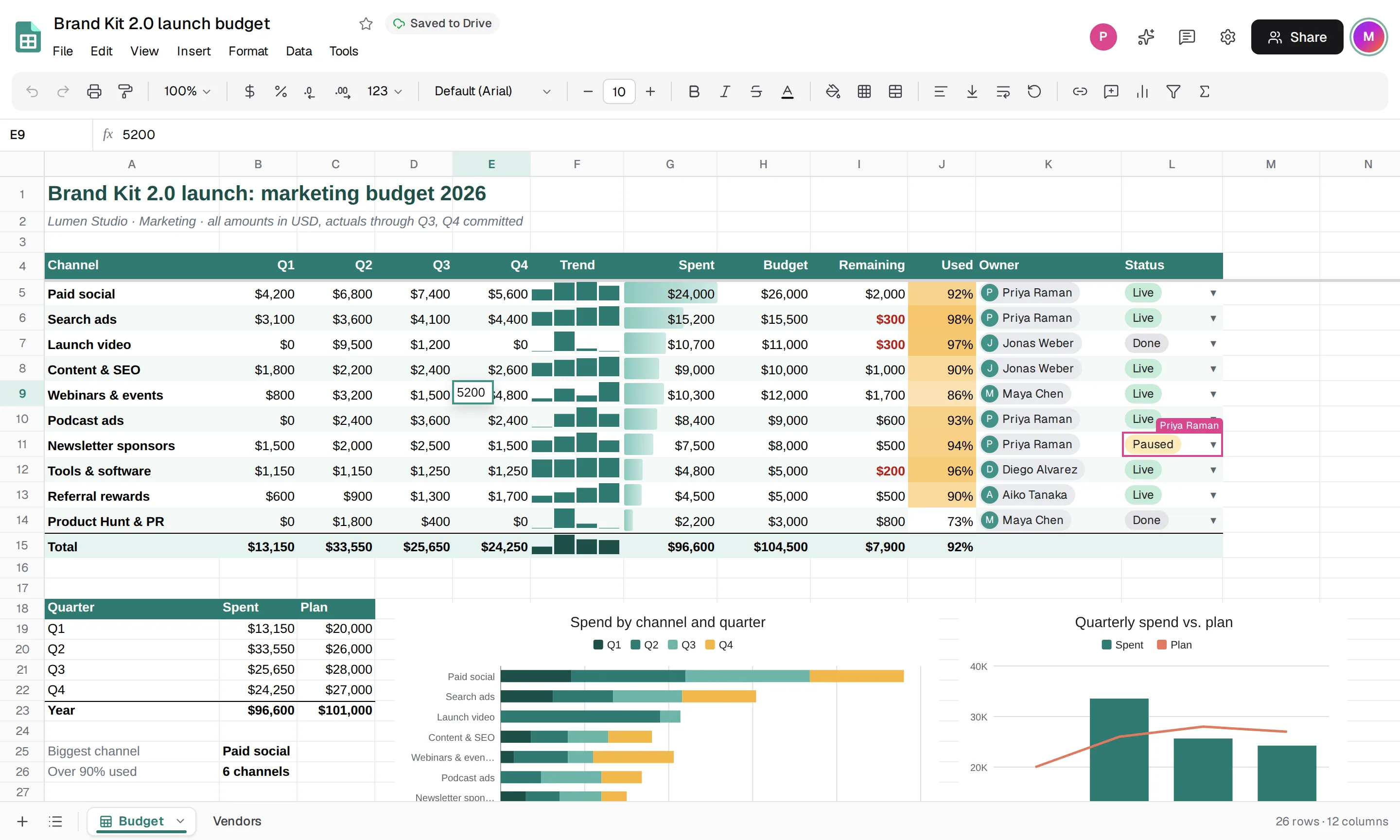Open the zoom 100% dropdown
The image size is (1400, 840).
(x=187, y=91)
